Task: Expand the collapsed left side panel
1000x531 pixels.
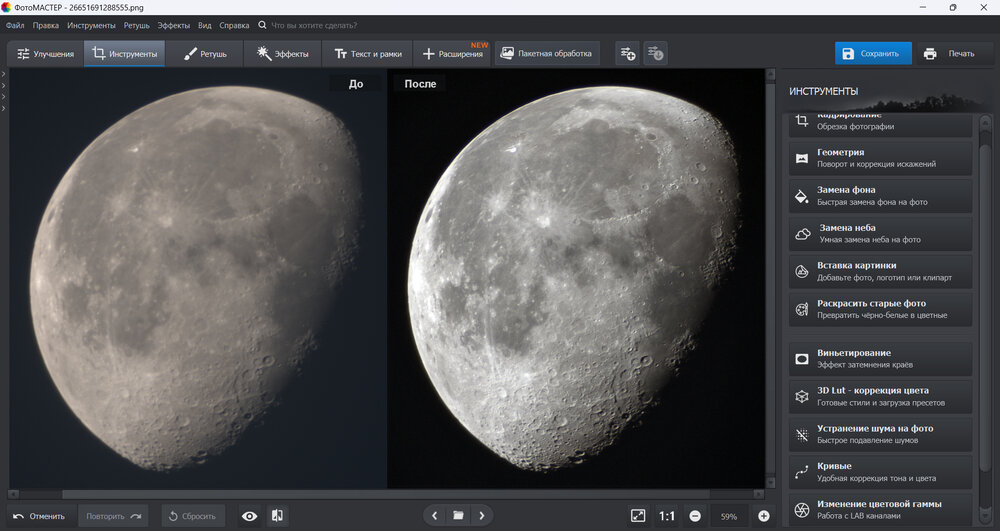Action: point(4,74)
